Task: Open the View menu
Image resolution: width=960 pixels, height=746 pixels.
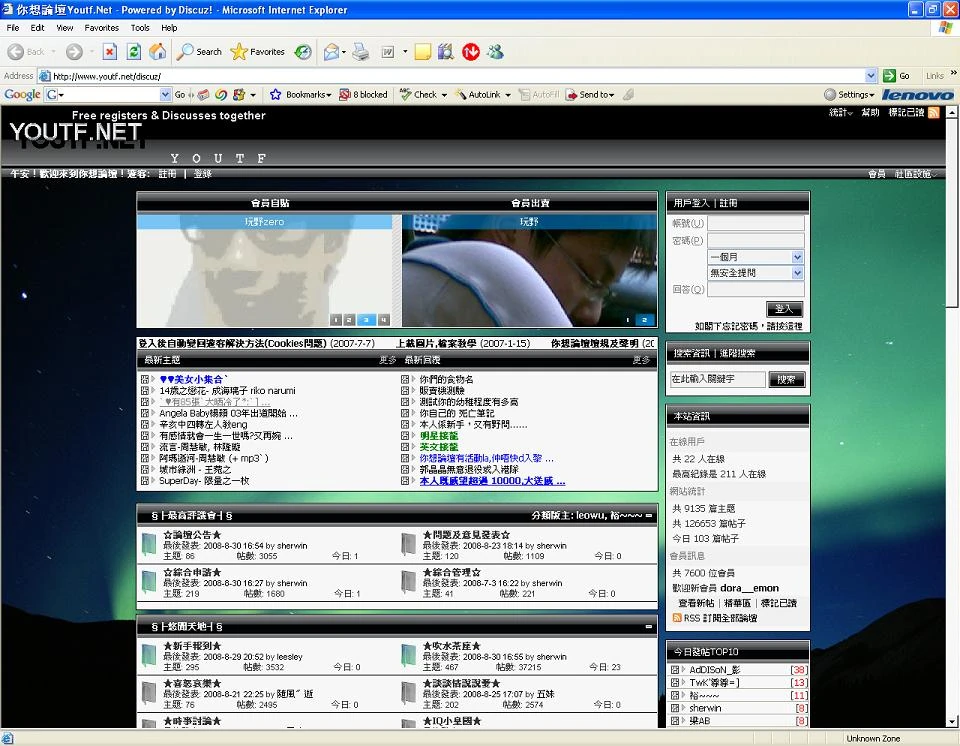Action: tap(65, 28)
